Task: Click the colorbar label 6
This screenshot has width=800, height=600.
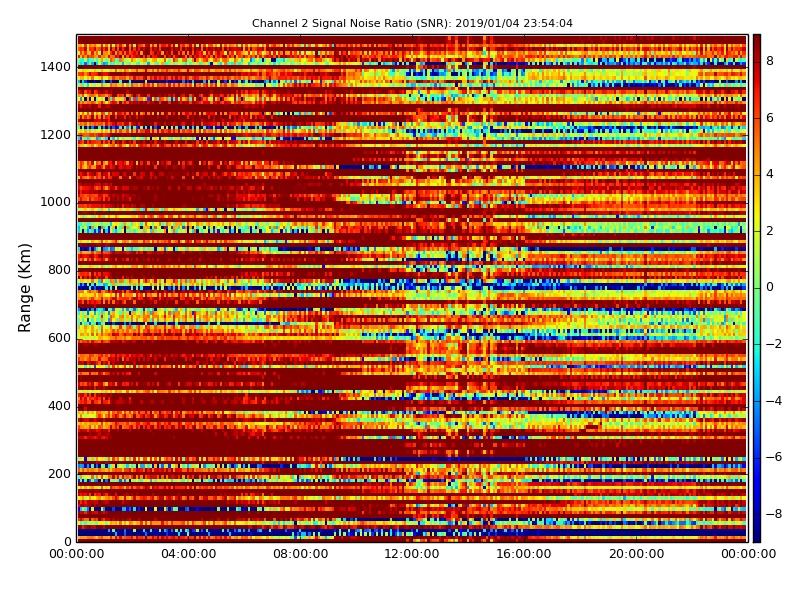Action: click(770, 118)
